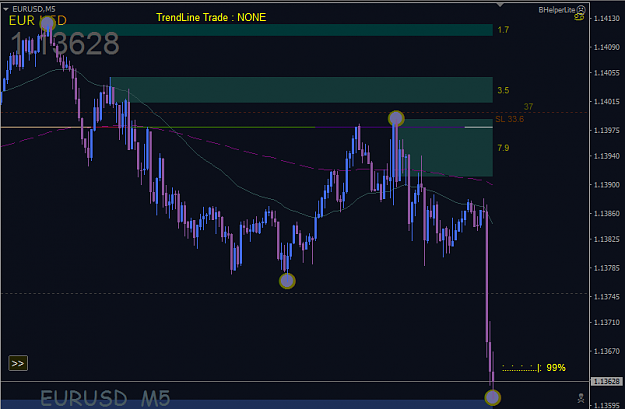625x409 pixels.
Task: Click the dotted candle progress bar
Action: (x=521, y=368)
